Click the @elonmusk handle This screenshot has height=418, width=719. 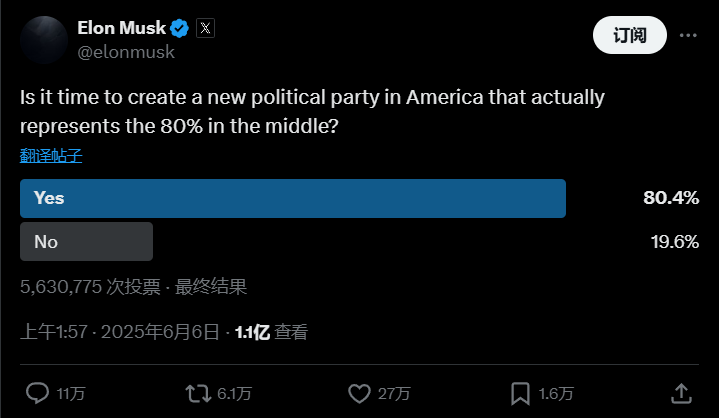[x=126, y=52]
